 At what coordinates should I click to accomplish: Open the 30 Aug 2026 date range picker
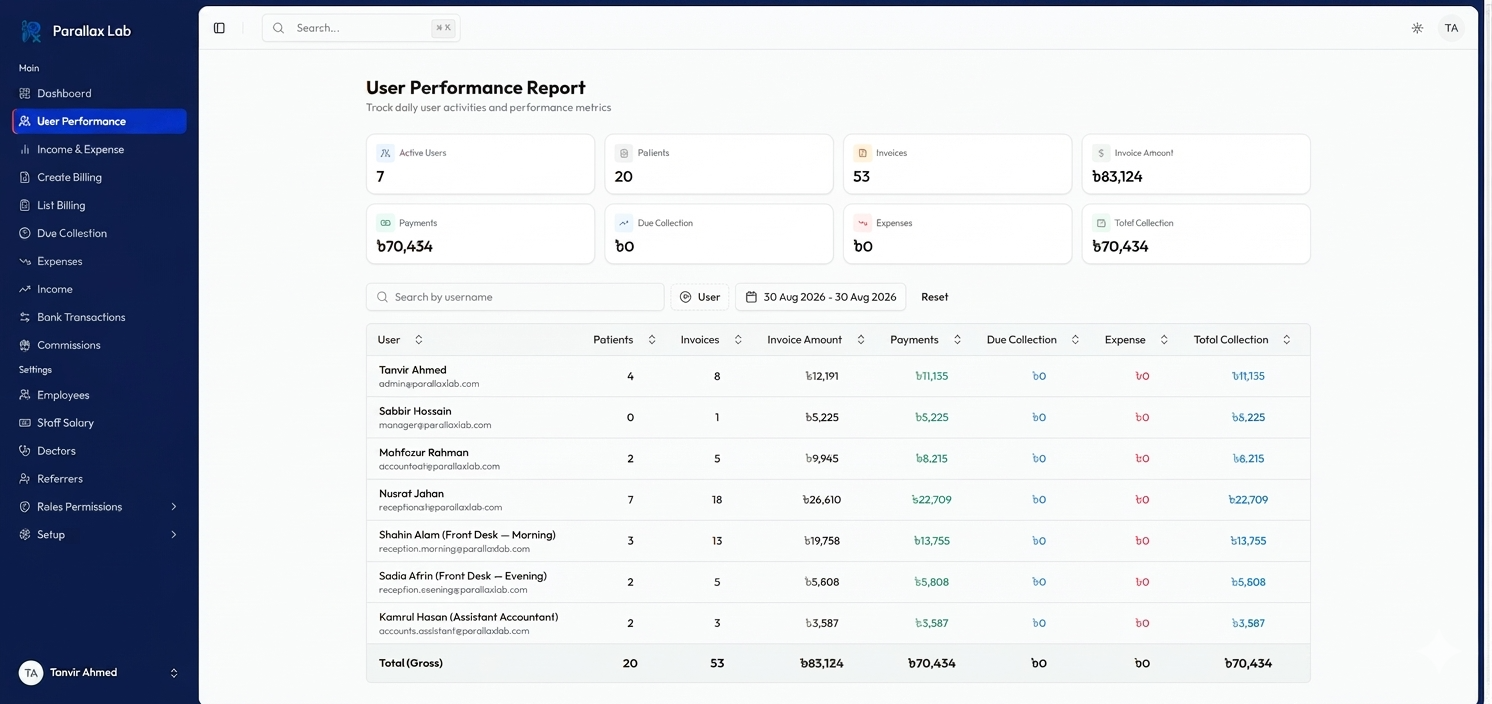click(820, 297)
